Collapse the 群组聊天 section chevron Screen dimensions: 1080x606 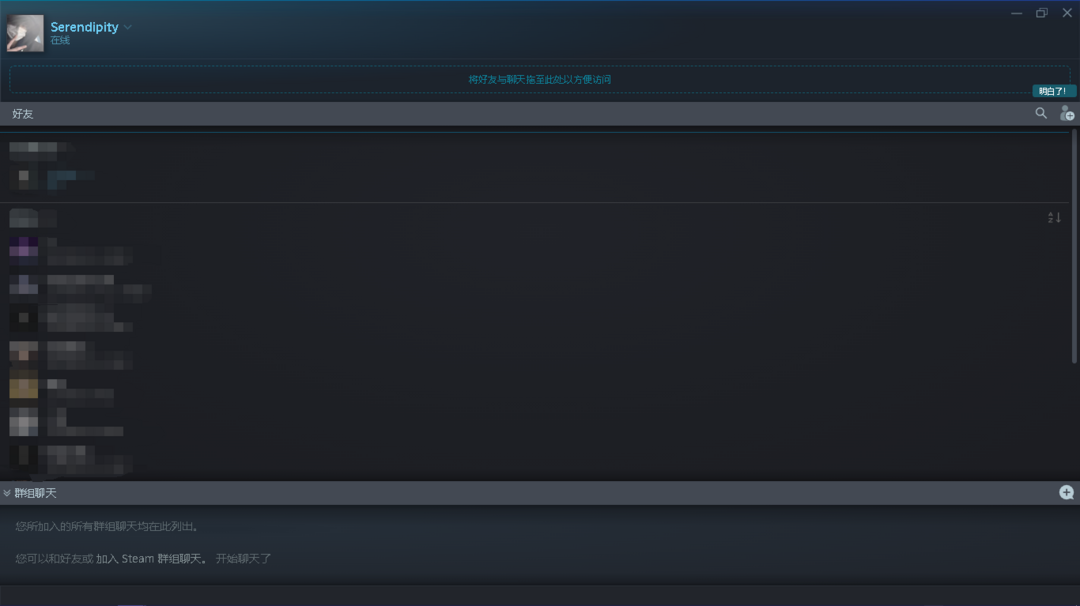7,493
